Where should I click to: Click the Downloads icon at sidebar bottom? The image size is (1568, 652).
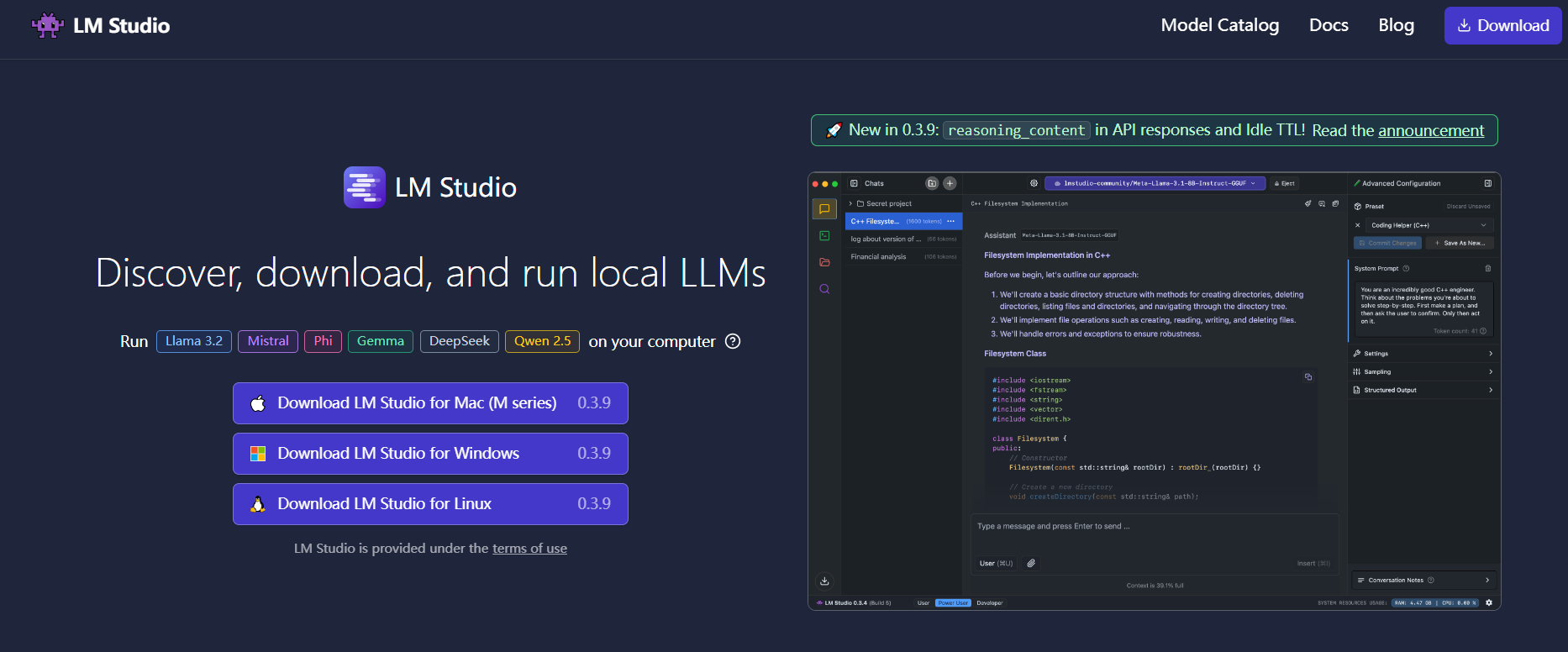pyautogui.click(x=824, y=581)
